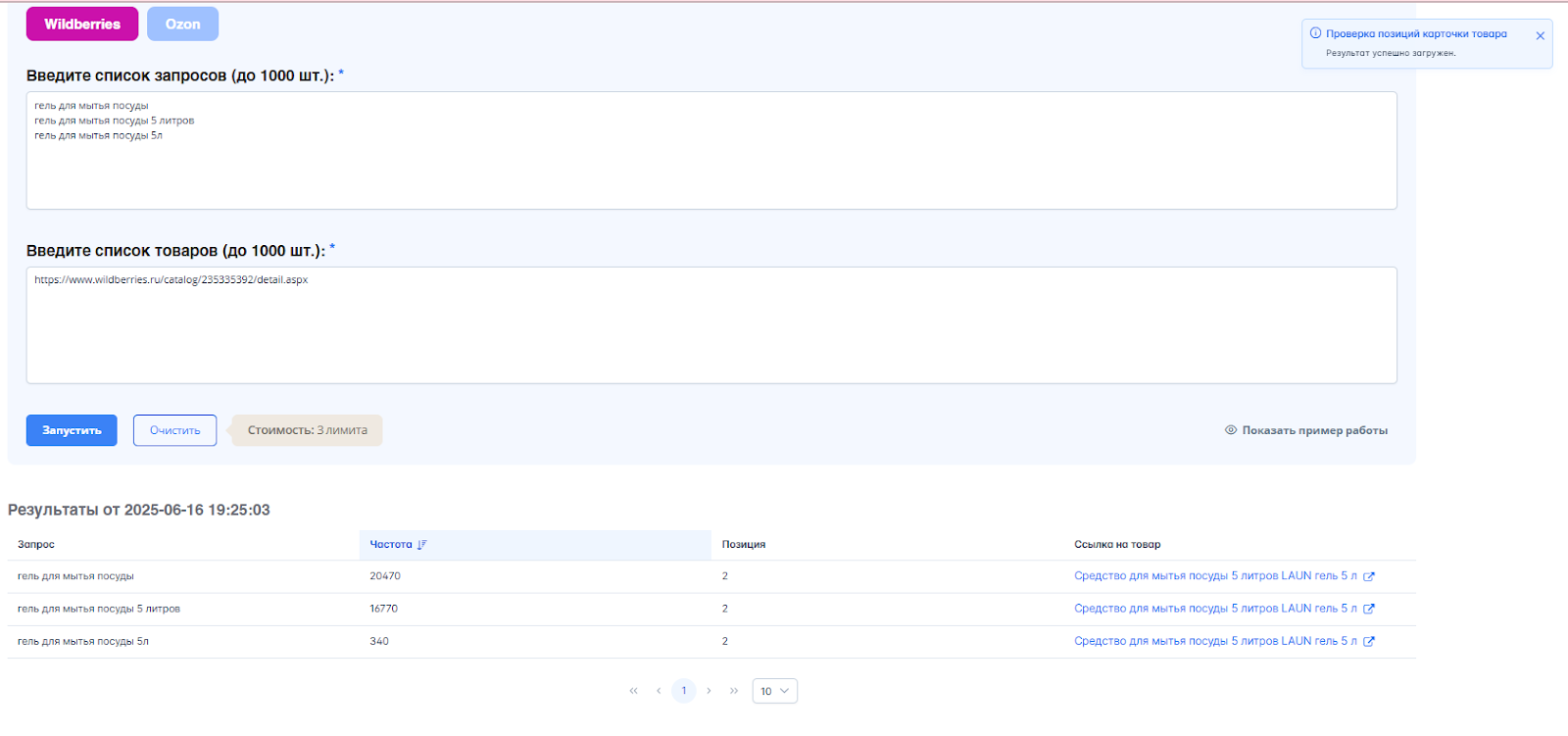Open rows per page dropdown showing 10
1568x736 pixels.
(x=775, y=691)
